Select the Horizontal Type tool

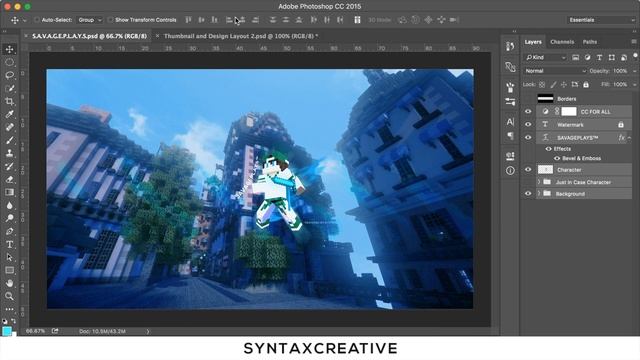pyautogui.click(x=9, y=244)
